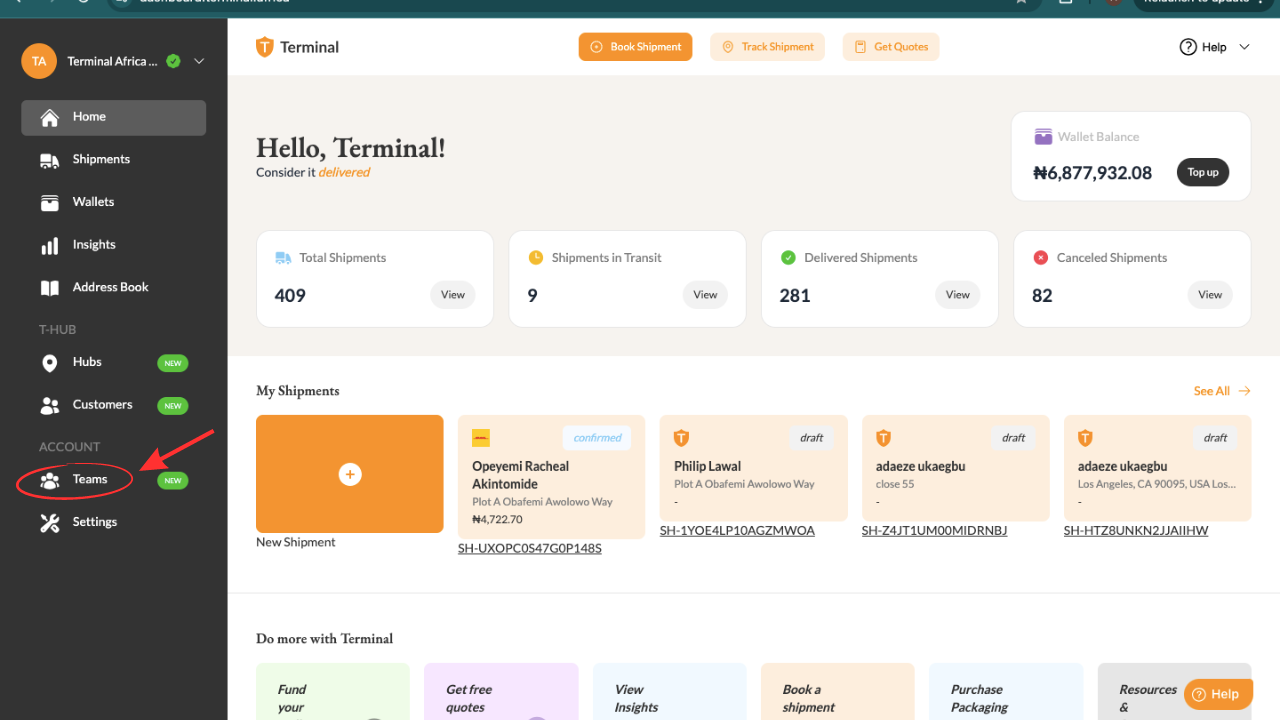View Shipments in Transit
The image size is (1280, 720).
(705, 295)
